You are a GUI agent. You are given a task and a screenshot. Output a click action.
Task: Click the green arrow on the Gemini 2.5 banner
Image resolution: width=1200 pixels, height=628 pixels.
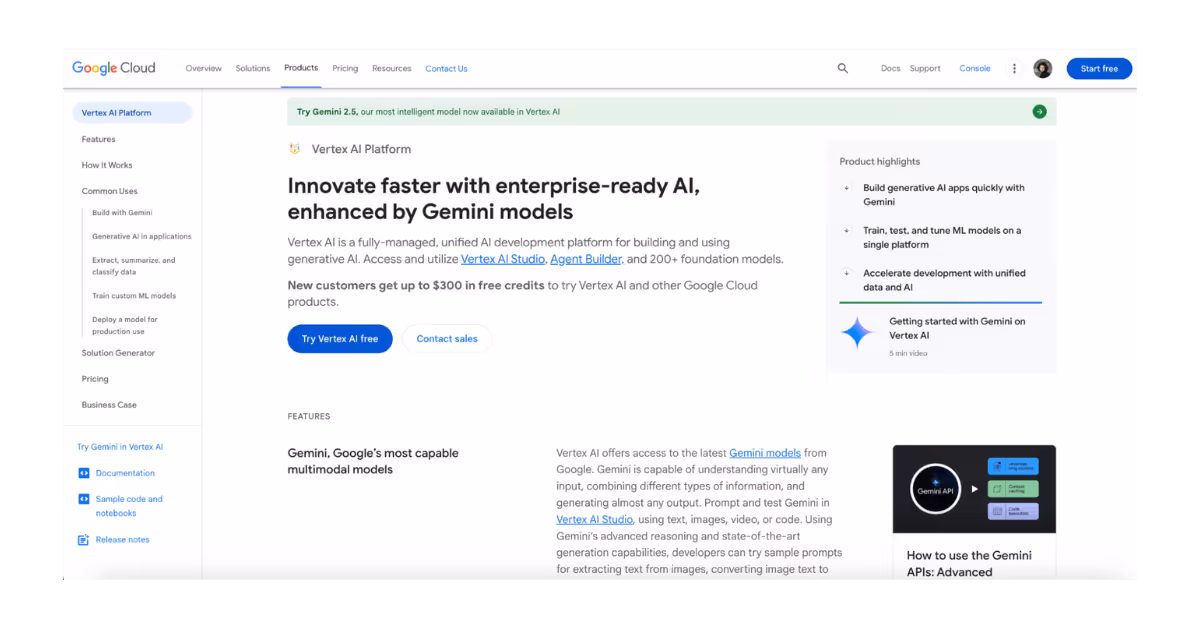pyautogui.click(x=1038, y=112)
